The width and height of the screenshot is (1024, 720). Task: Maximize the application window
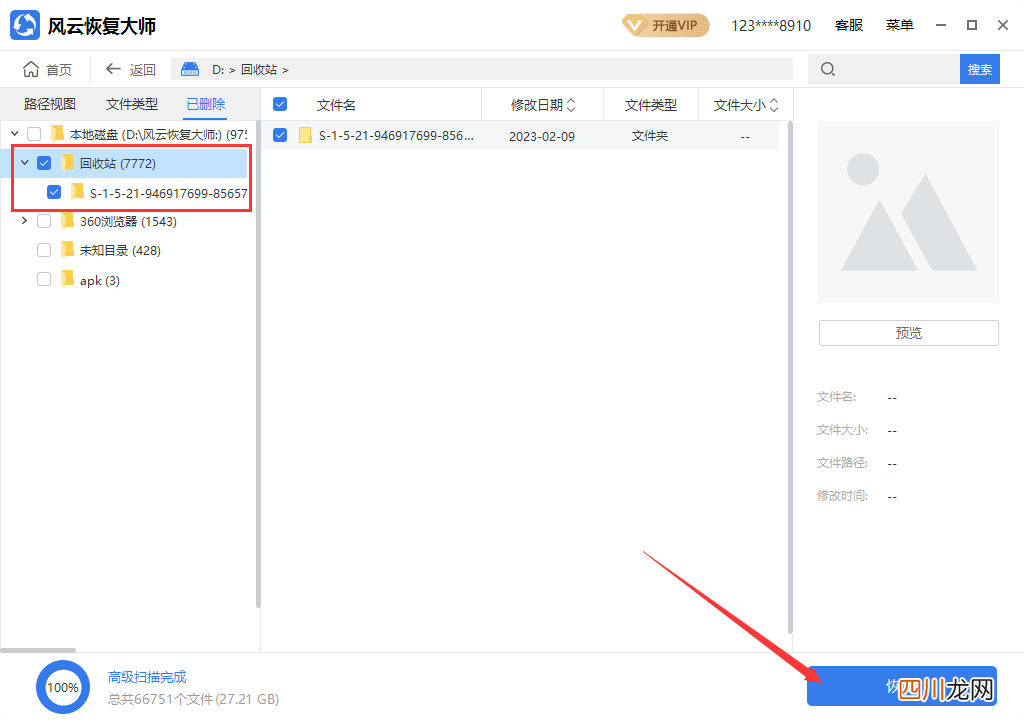click(972, 25)
